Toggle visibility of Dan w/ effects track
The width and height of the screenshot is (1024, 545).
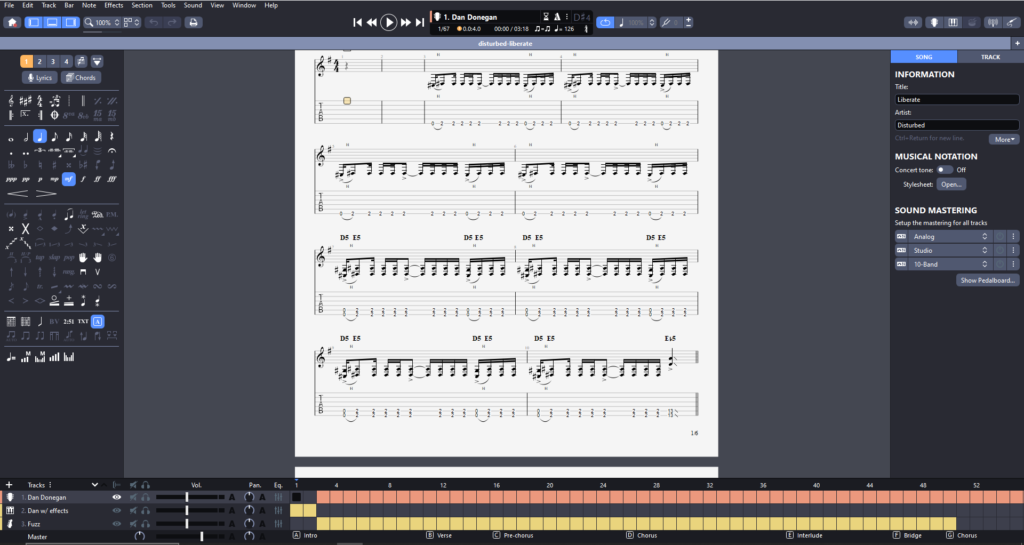click(116, 510)
